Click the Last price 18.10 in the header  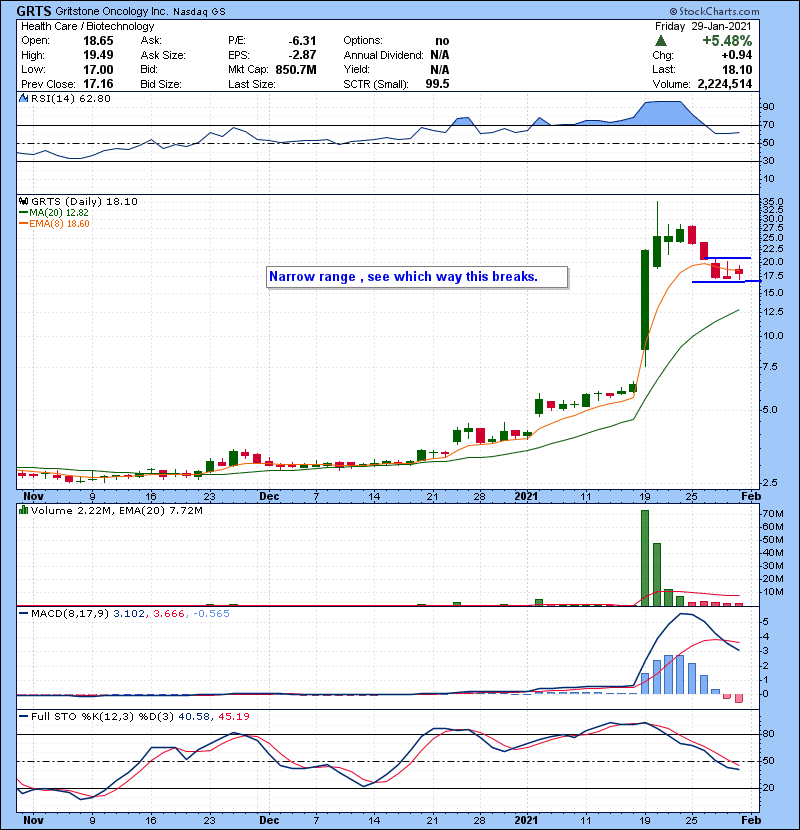[737, 69]
